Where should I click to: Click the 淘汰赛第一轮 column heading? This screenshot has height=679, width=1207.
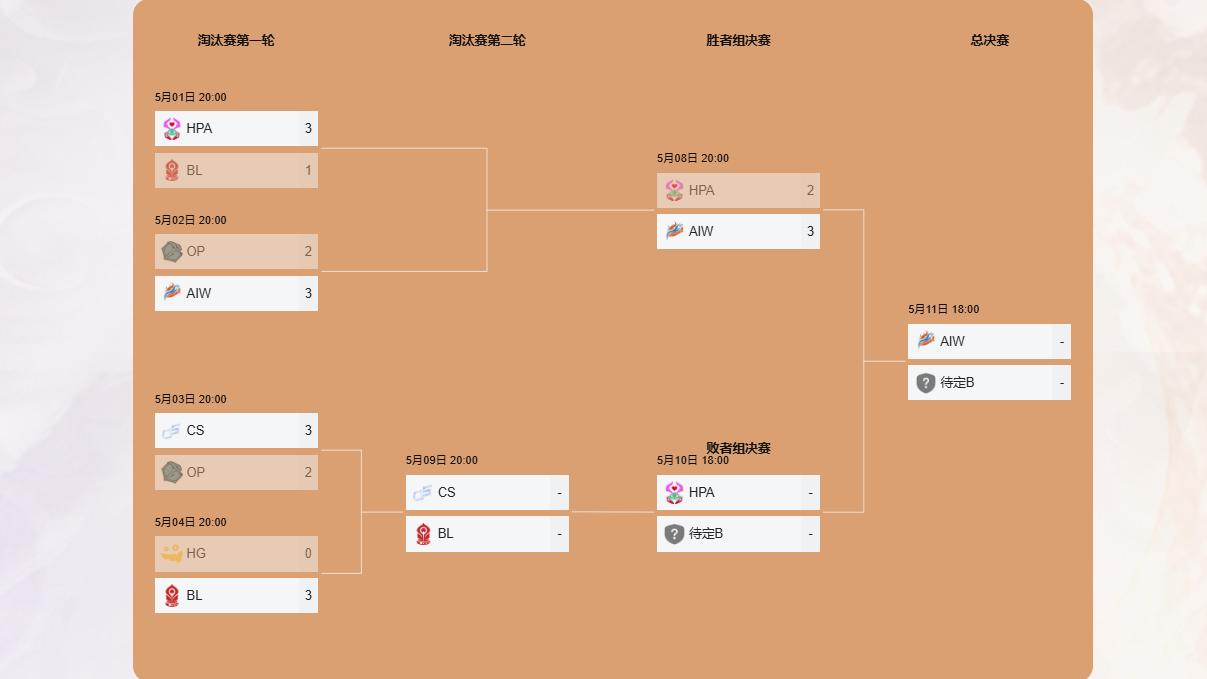(x=236, y=40)
